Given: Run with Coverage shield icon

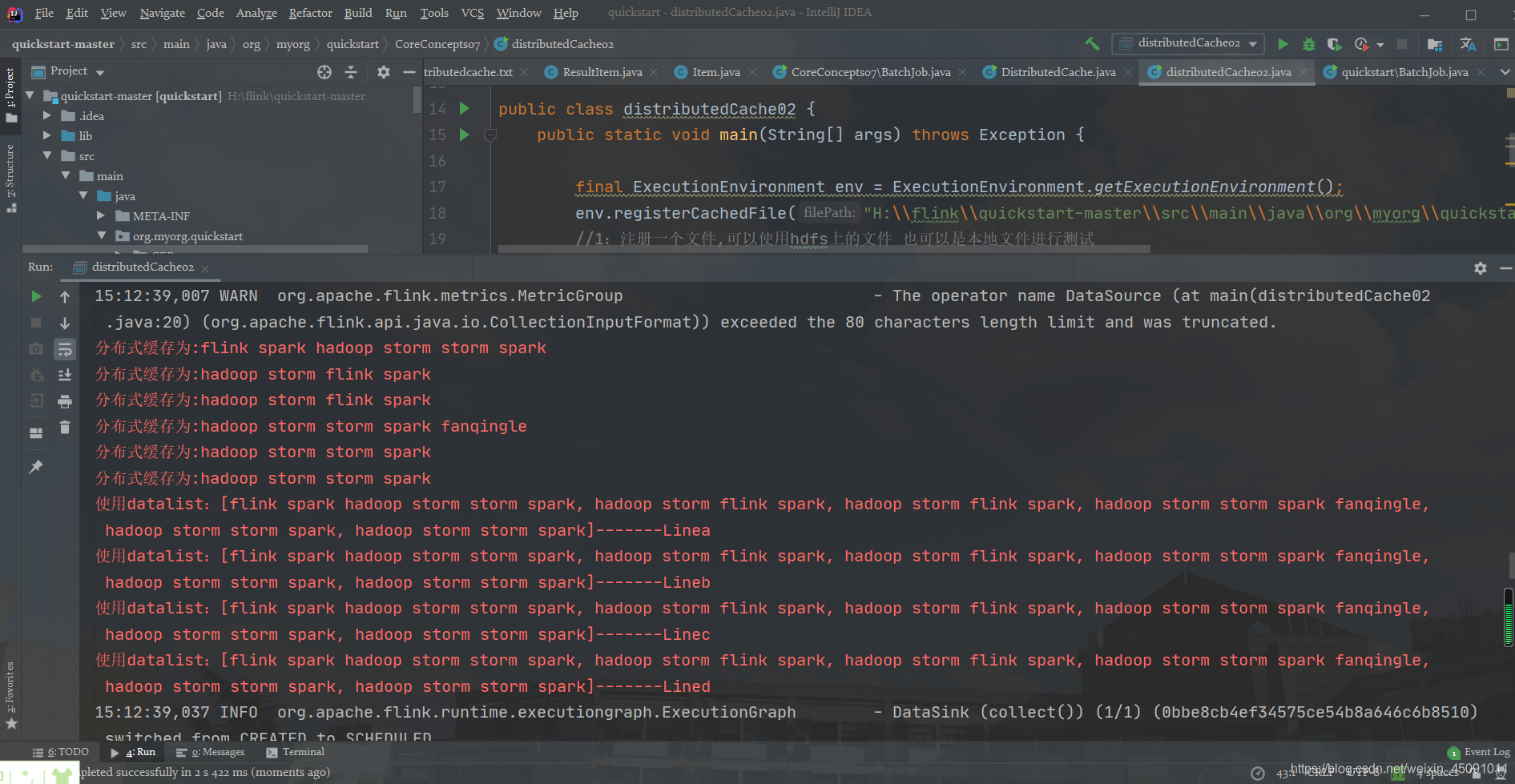Looking at the screenshot, I should [1334, 44].
